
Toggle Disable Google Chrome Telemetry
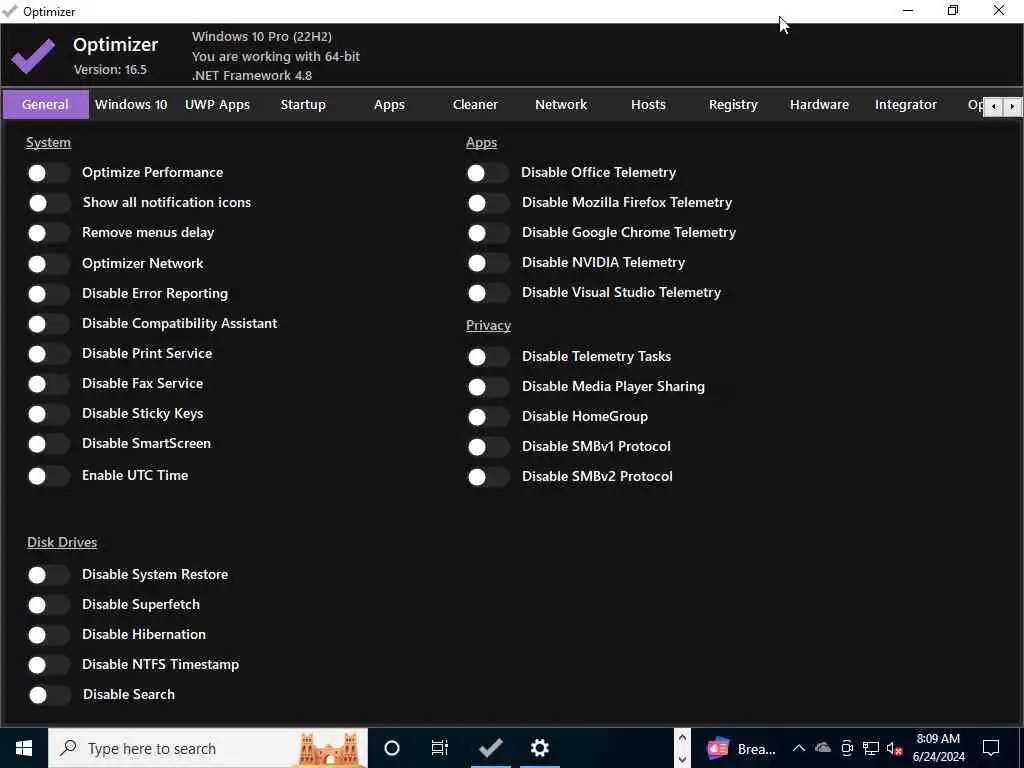click(488, 233)
